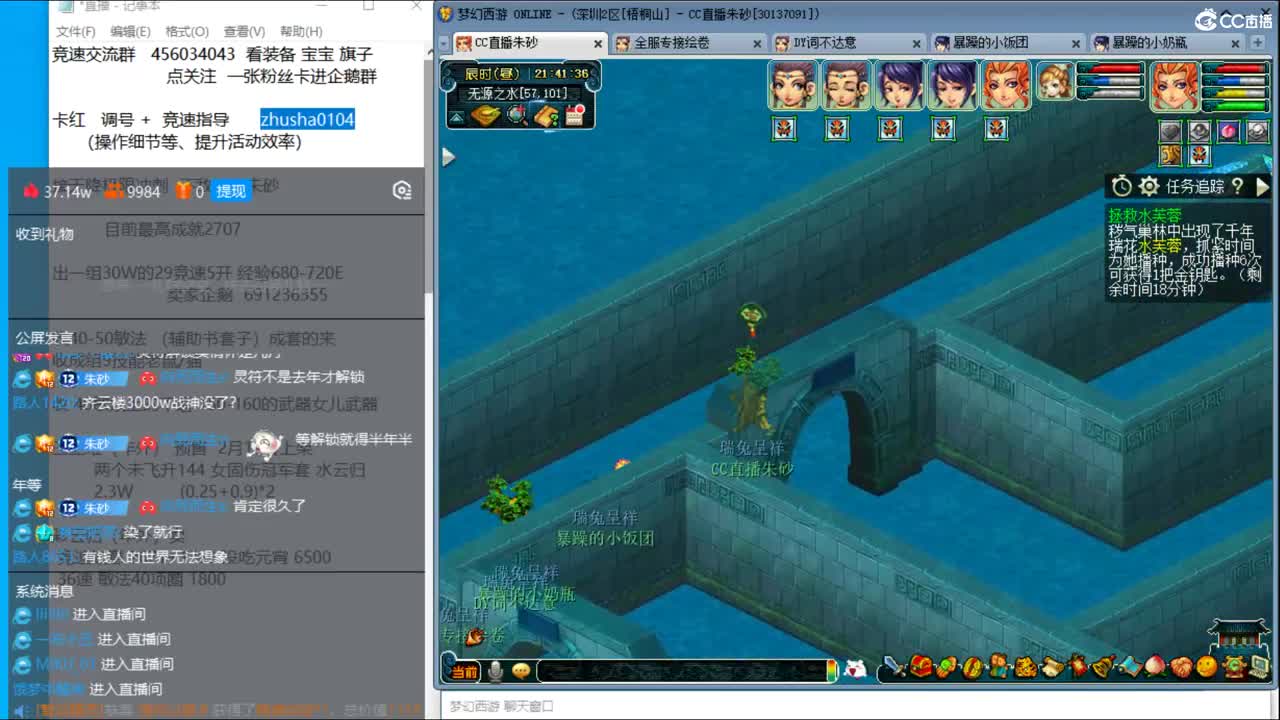The image size is (1280, 720).
Task: Click the 水芙蓉 task link in tracker
Action: (1160, 246)
